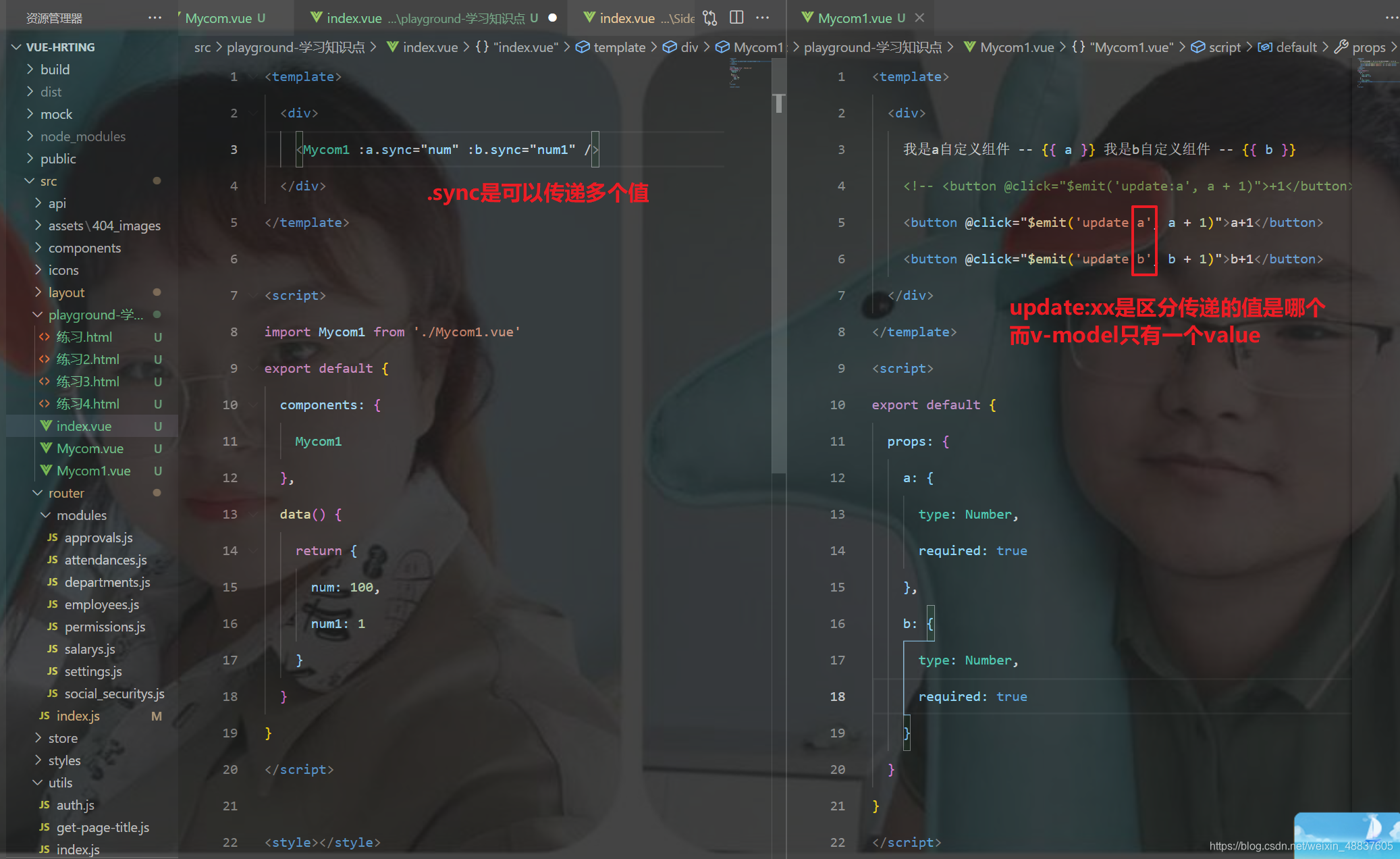Click the left editor vertical scrollbar thumb
Image resolution: width=1400 pixels, height=859 pixels.
coord(779,103)
